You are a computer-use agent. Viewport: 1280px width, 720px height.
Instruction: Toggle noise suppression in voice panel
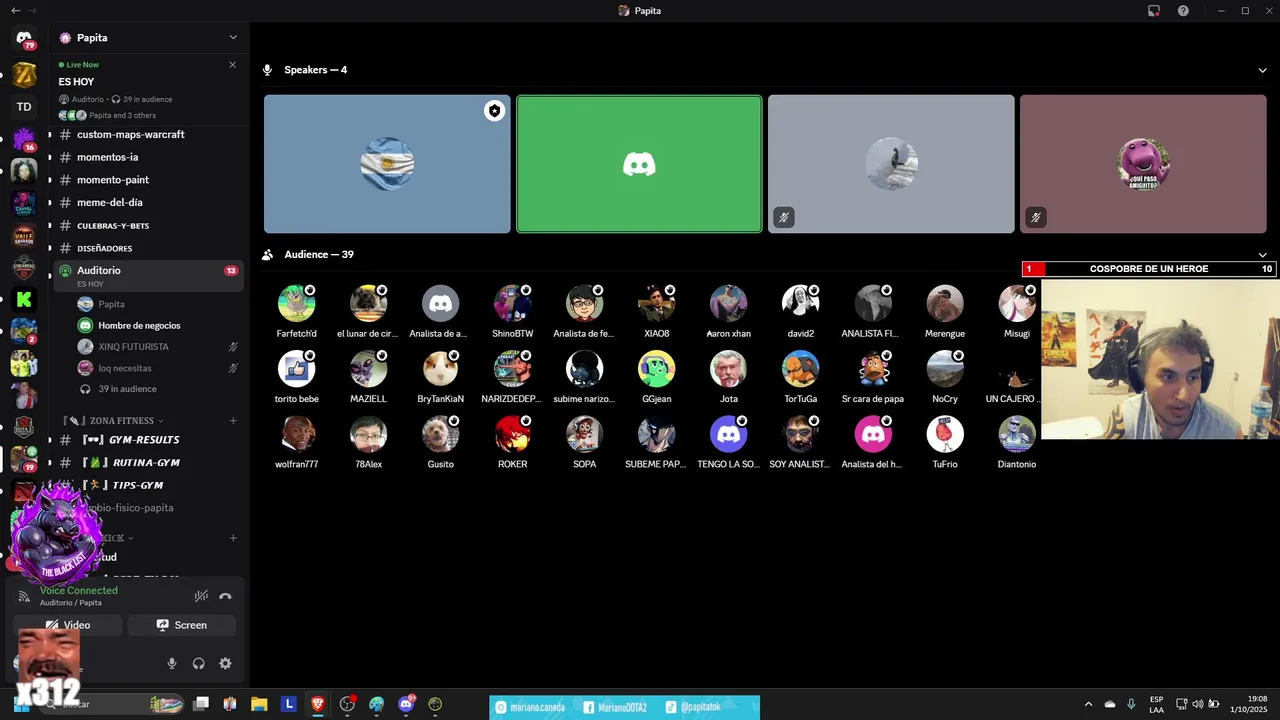(x=201, y=596)
